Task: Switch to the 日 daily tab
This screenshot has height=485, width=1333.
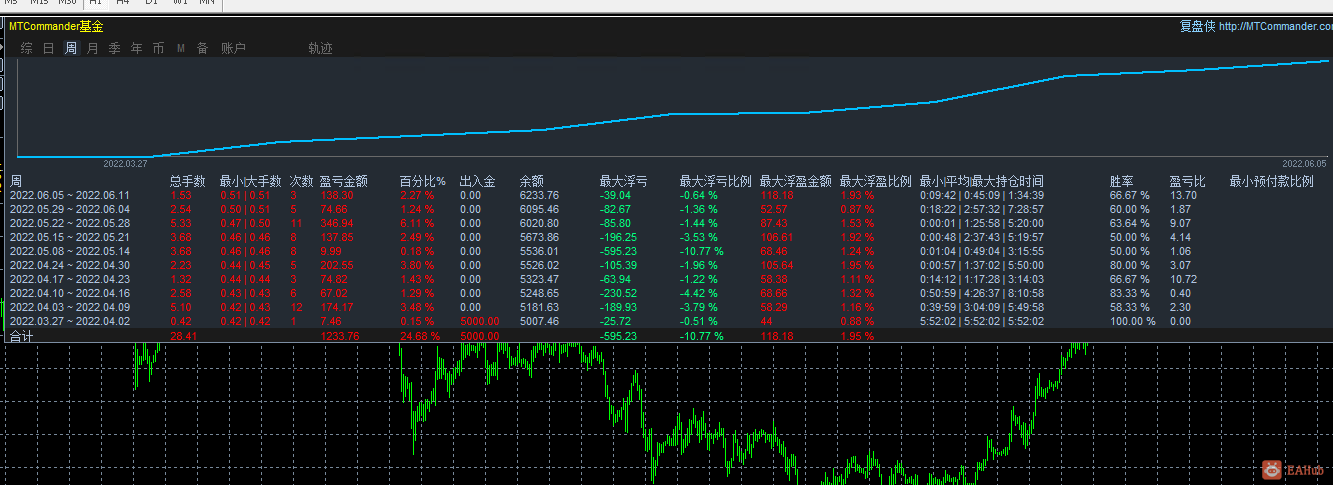Action: point(48,48)
